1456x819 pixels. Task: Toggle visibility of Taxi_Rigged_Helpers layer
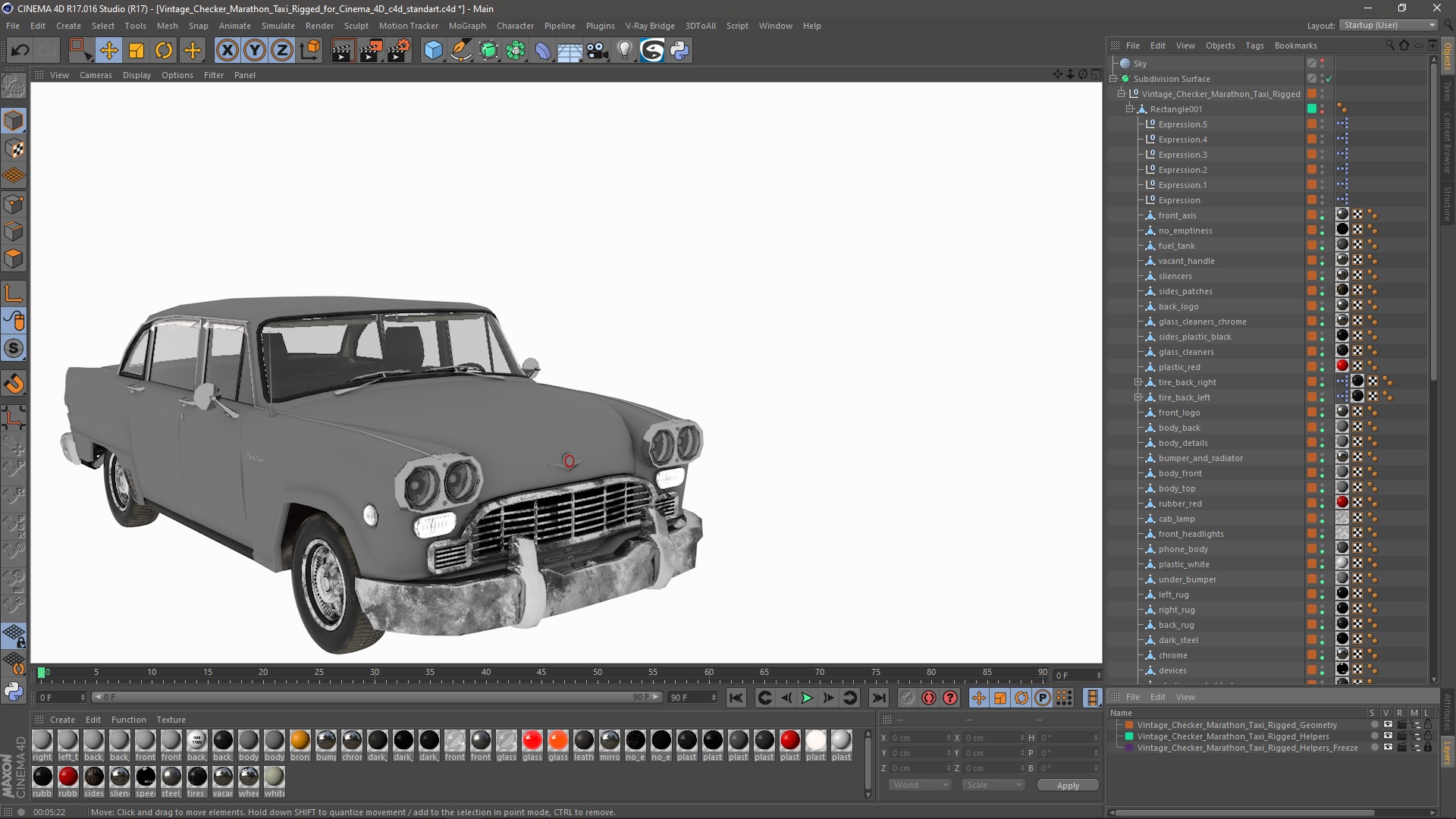pos(1388,736)
